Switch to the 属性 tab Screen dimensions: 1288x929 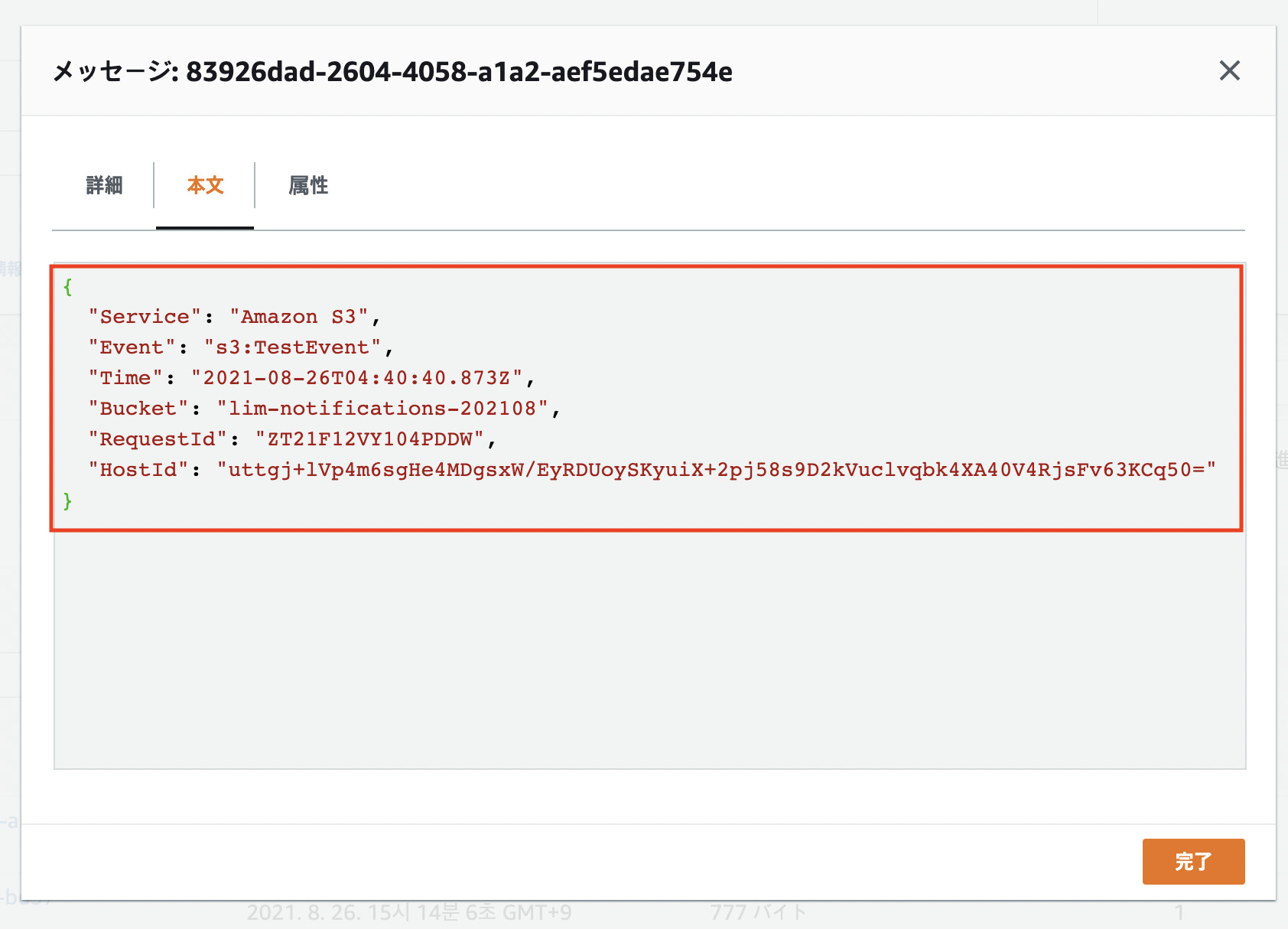point(307,185)
